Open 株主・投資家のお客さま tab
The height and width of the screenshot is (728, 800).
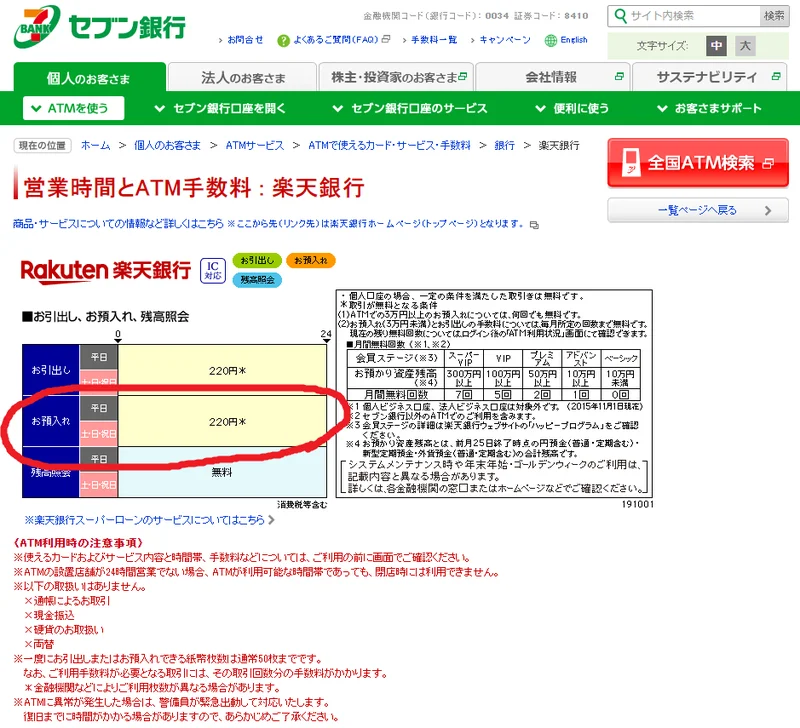click(x=396, y=78)
